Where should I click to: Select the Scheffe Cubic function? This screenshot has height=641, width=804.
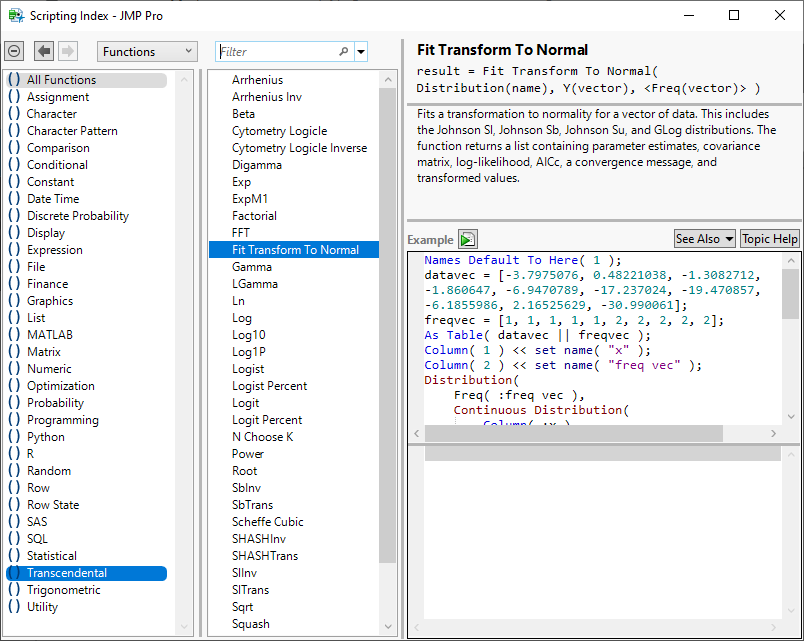(x=267, y=522)
